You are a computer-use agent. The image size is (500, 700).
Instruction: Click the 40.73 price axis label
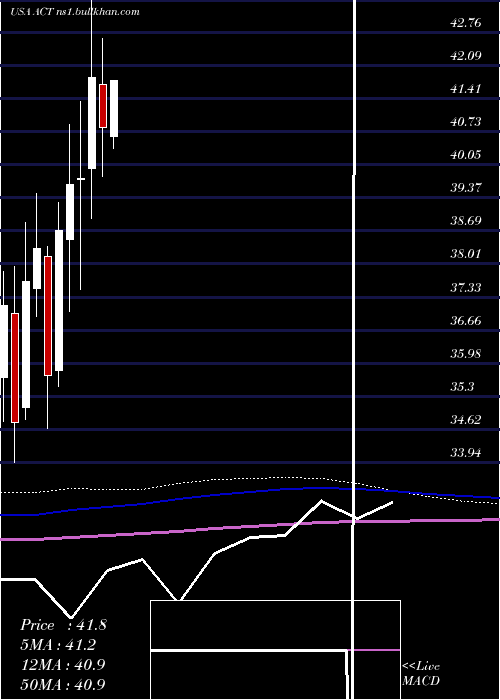click(x=466, y=122)
